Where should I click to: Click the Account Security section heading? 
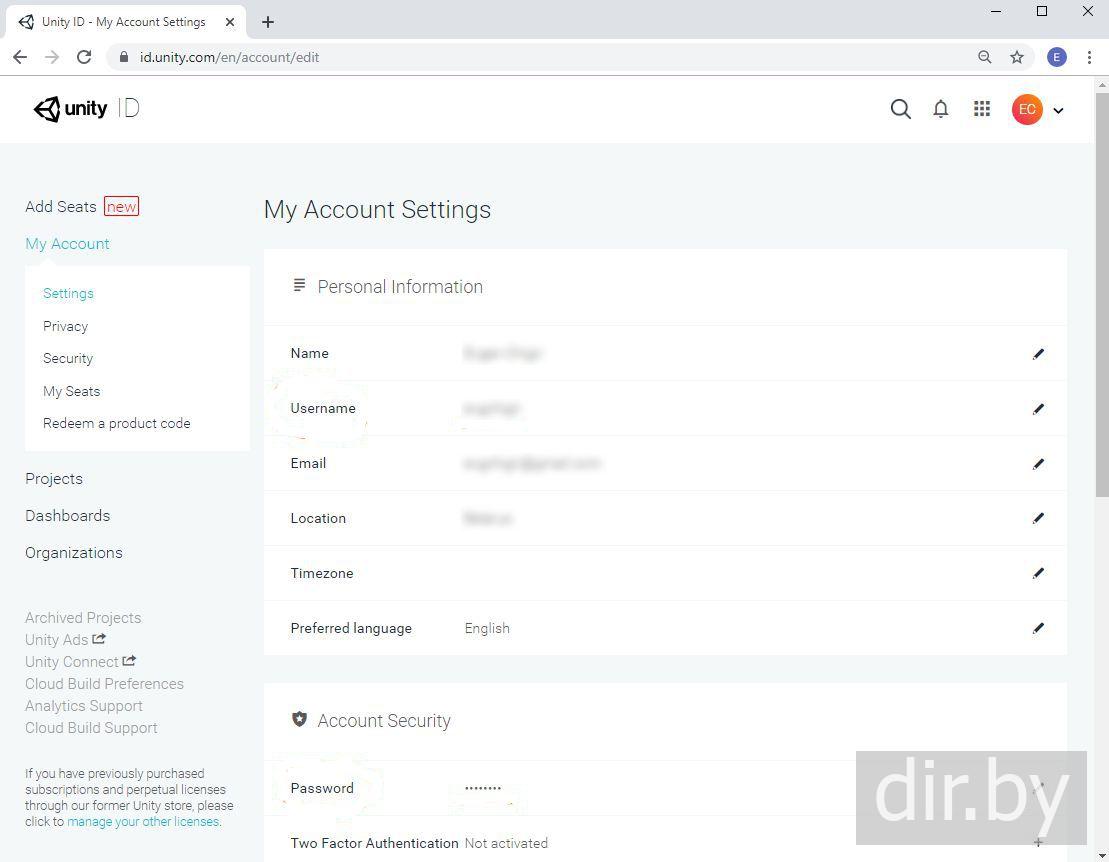click(384, 721)
